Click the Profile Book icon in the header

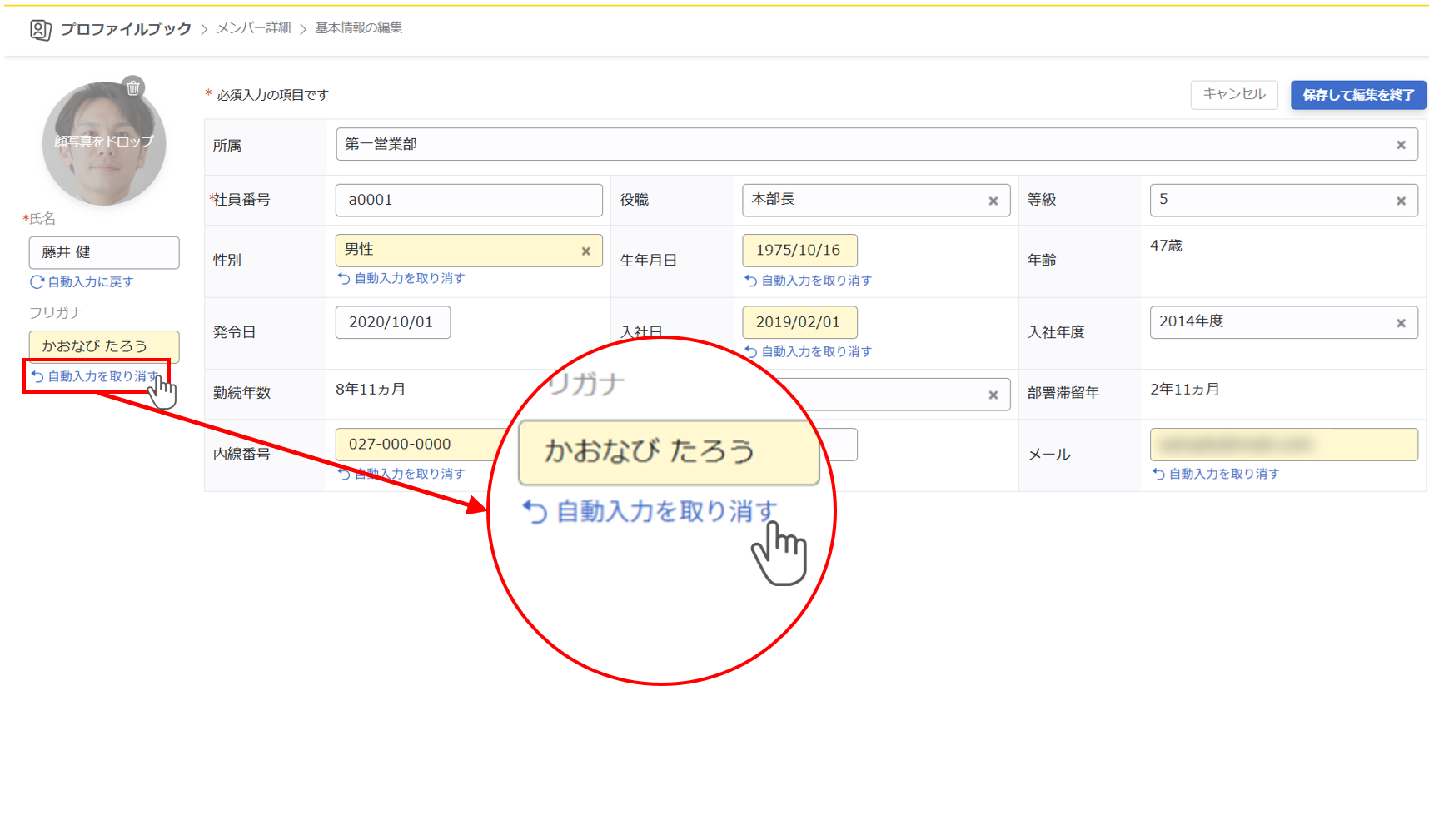click(x=40, y=27)
